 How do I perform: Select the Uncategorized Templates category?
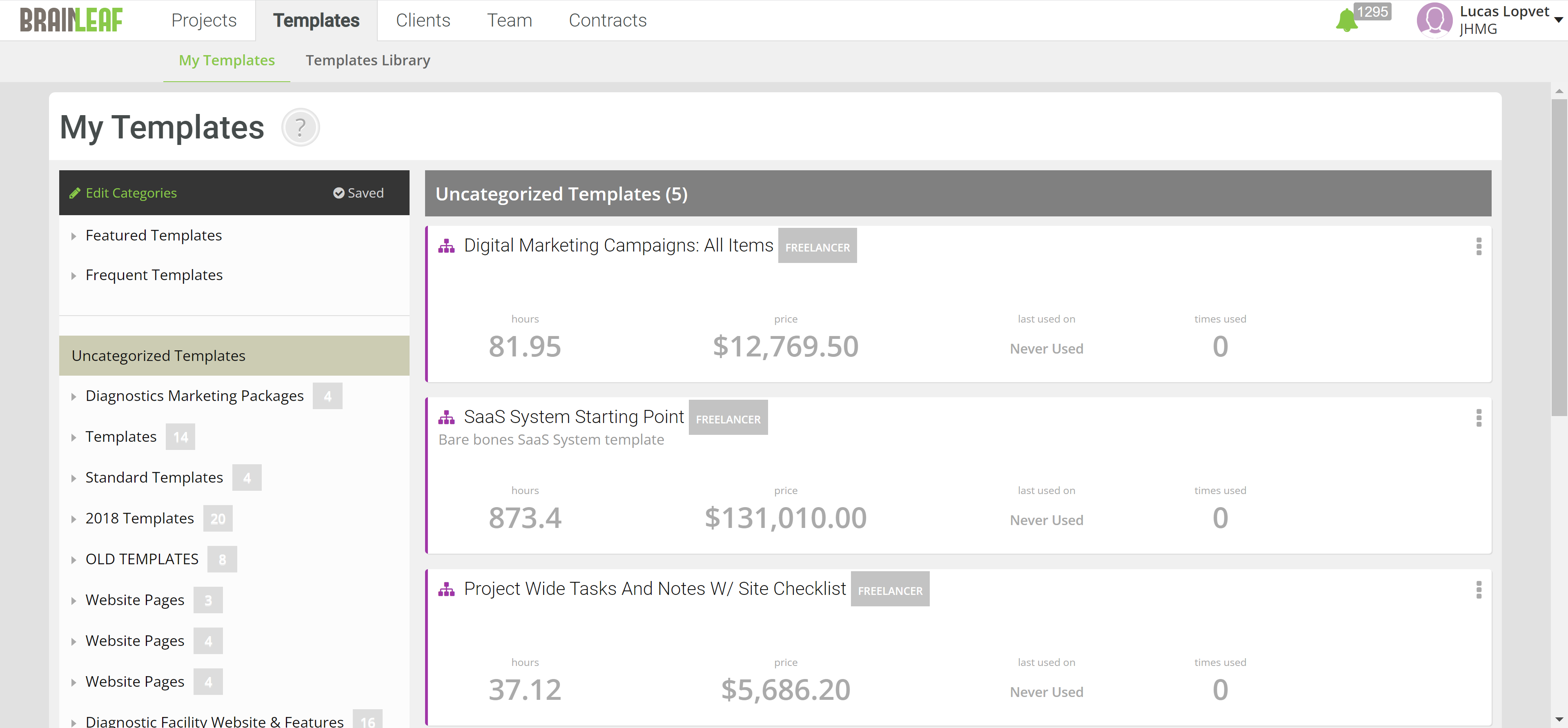234,356
